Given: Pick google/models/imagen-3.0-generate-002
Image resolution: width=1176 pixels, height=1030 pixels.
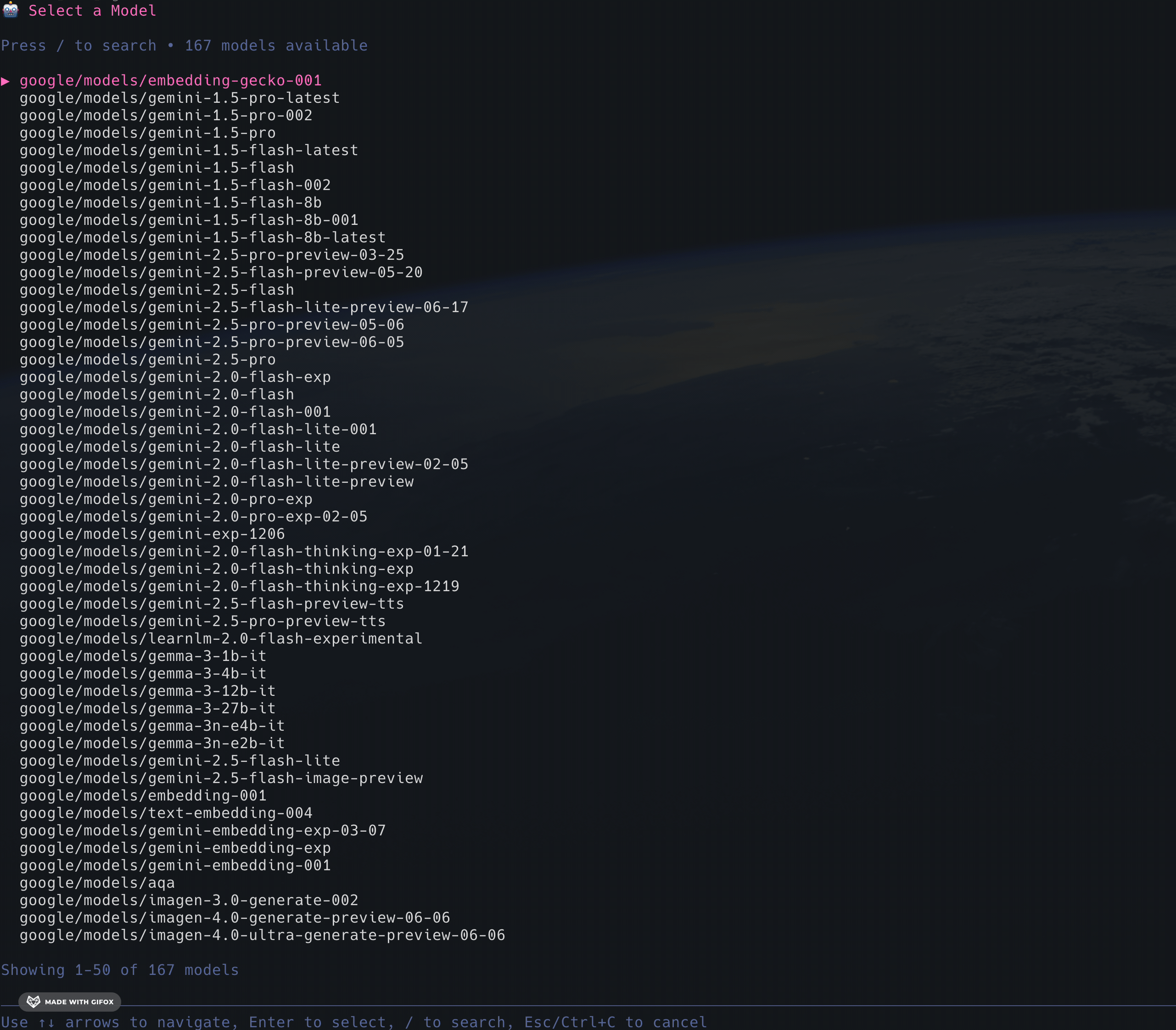Looking at the screenshot, I should point(189,900).
